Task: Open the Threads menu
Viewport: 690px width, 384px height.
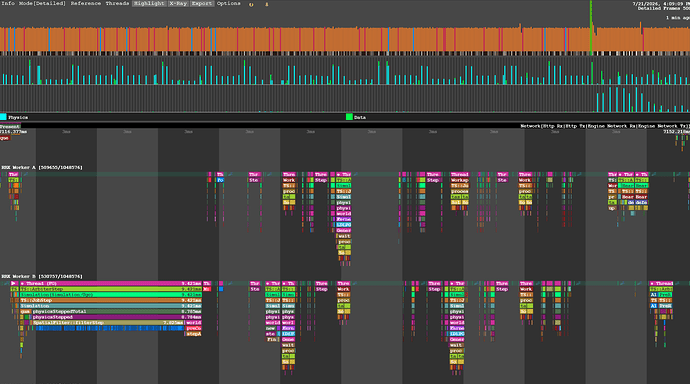Action: (117, 3)
